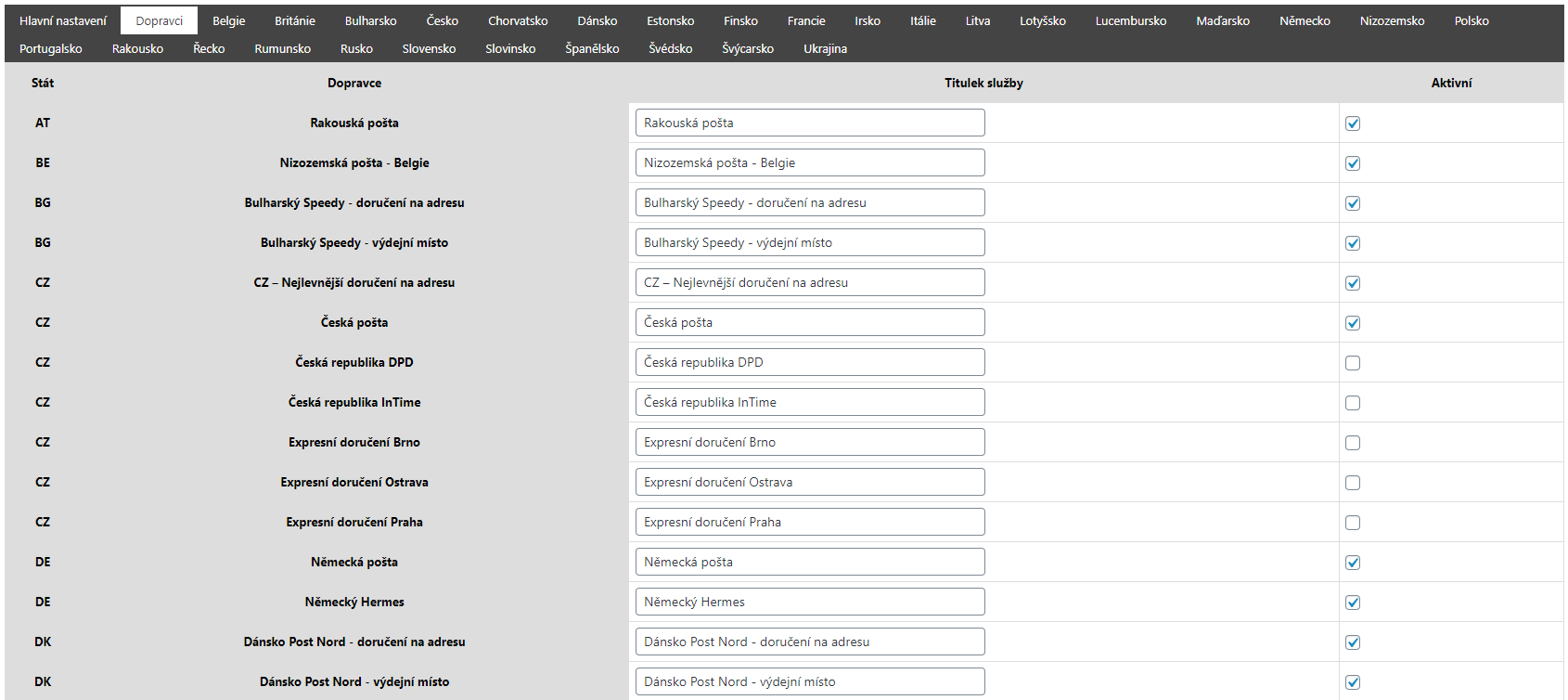Edit the Rakouská pošta service title field
The image size is (1568, 700).
pyautogui.click(x=810, y=123)
